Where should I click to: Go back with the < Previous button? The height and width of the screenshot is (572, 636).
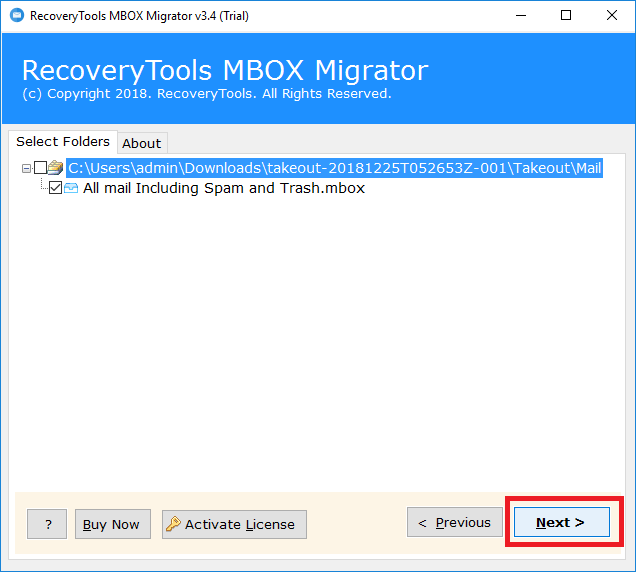tap(455, 522)
